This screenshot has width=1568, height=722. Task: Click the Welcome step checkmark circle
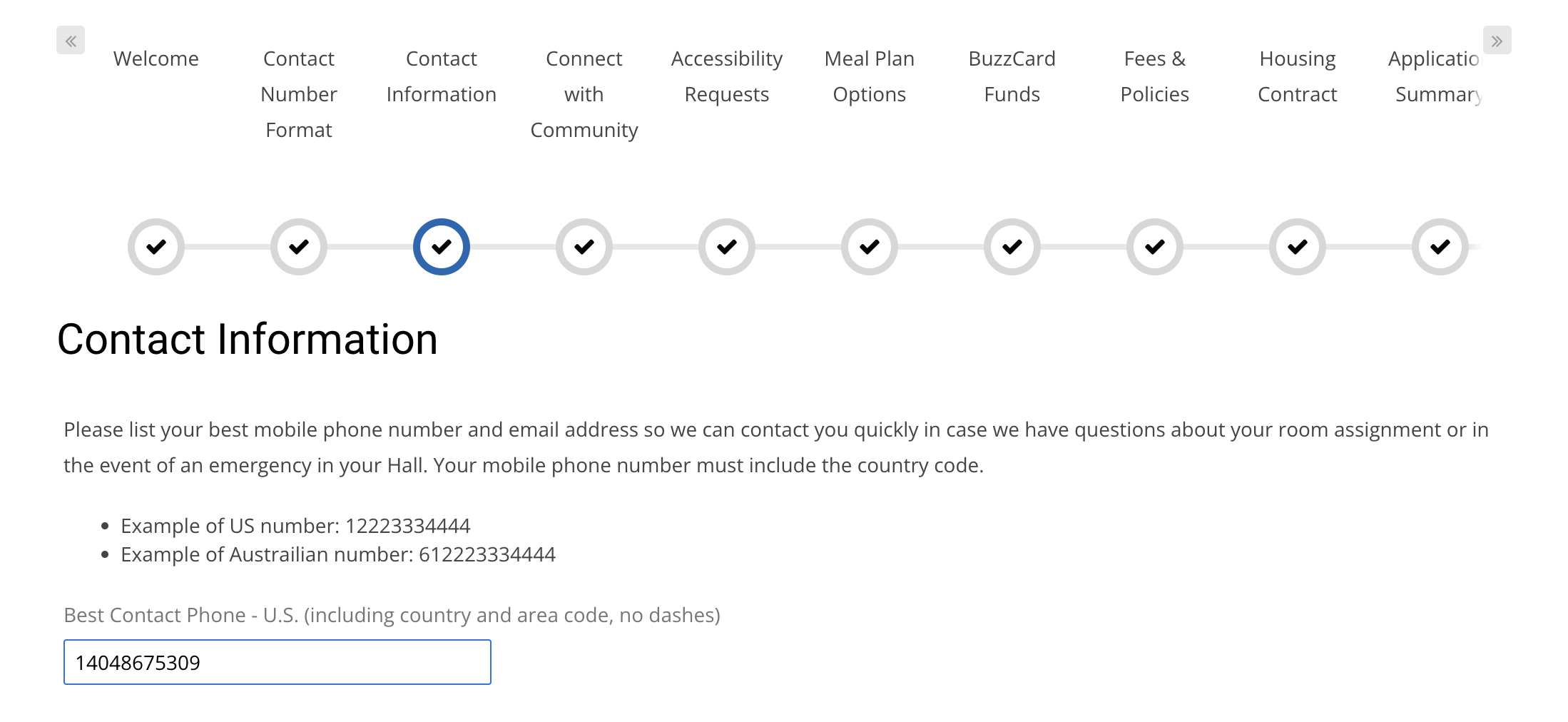156,247
